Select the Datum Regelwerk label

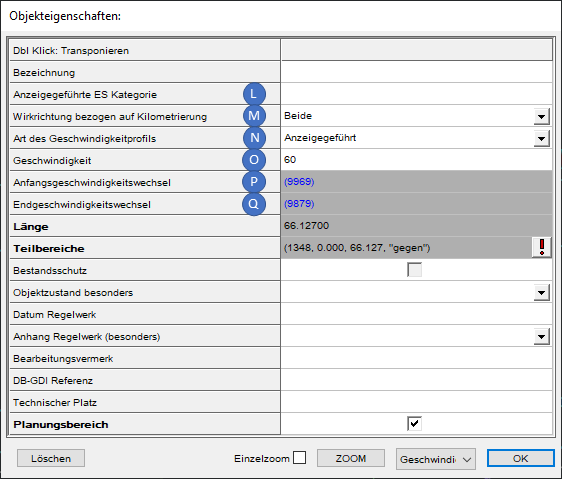[54, 315]
